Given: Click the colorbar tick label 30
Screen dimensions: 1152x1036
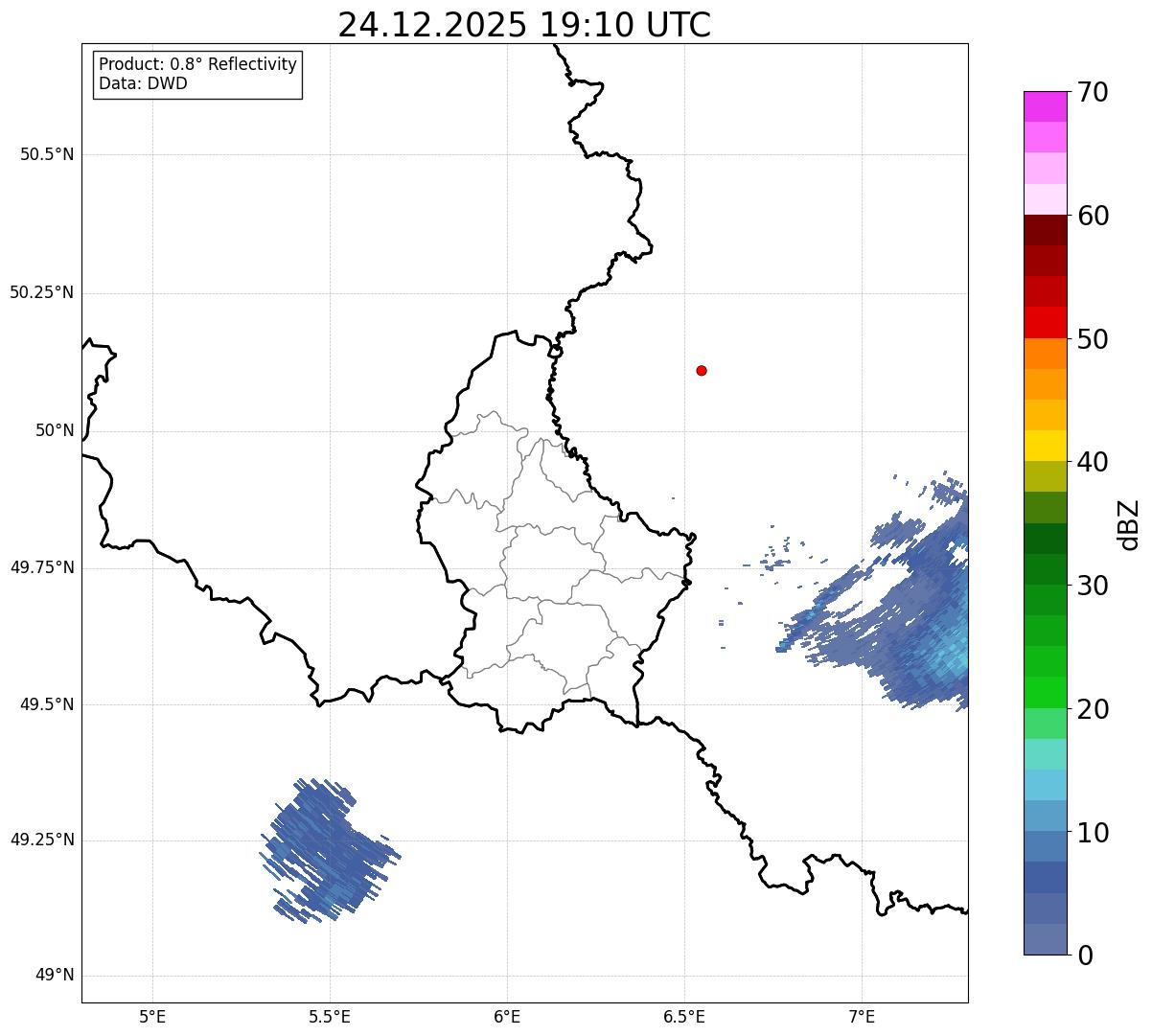Looking at the screenshot, I should point(1093,586).
